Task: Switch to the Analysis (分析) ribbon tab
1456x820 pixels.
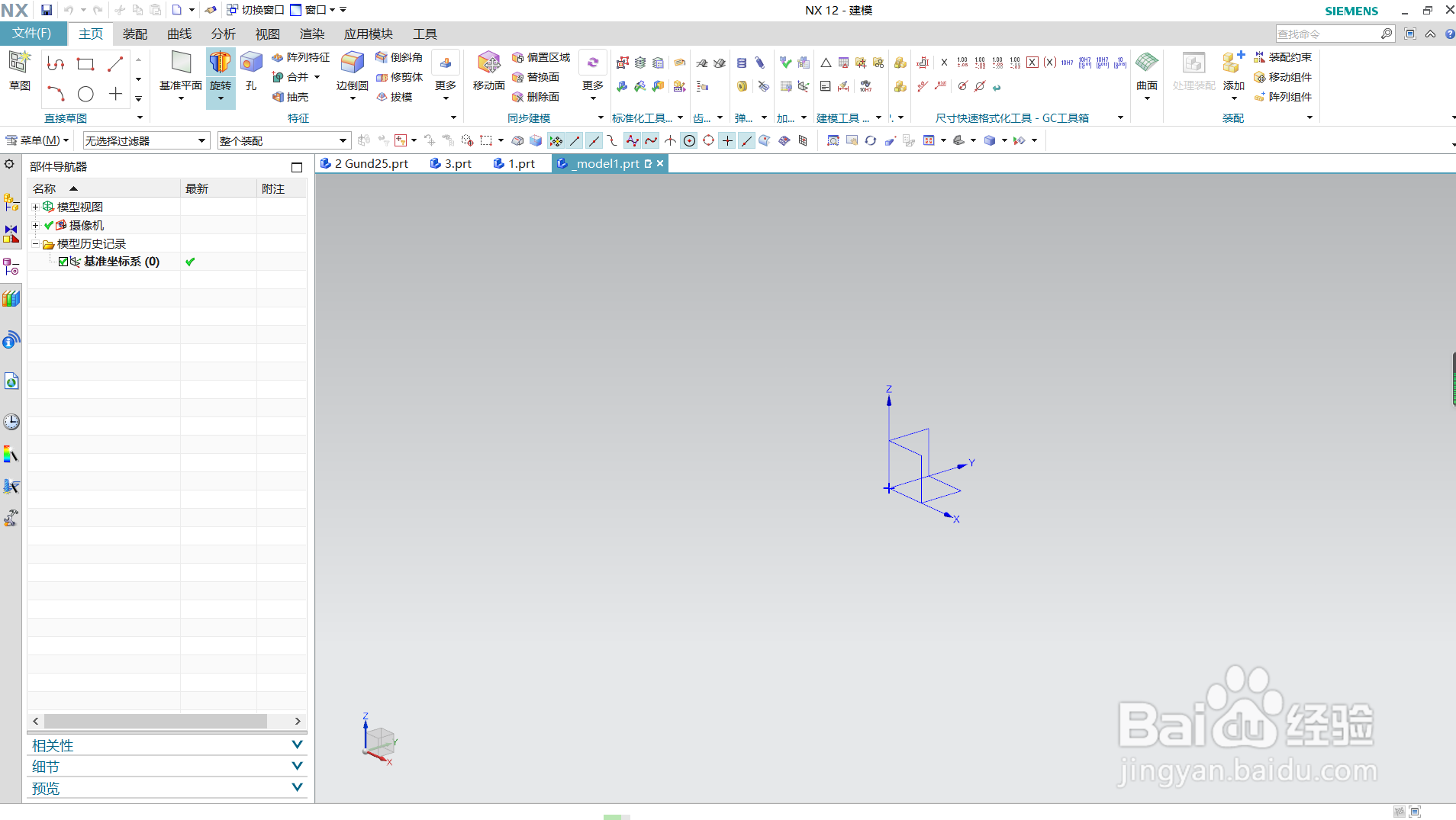Action: (224, 34)
